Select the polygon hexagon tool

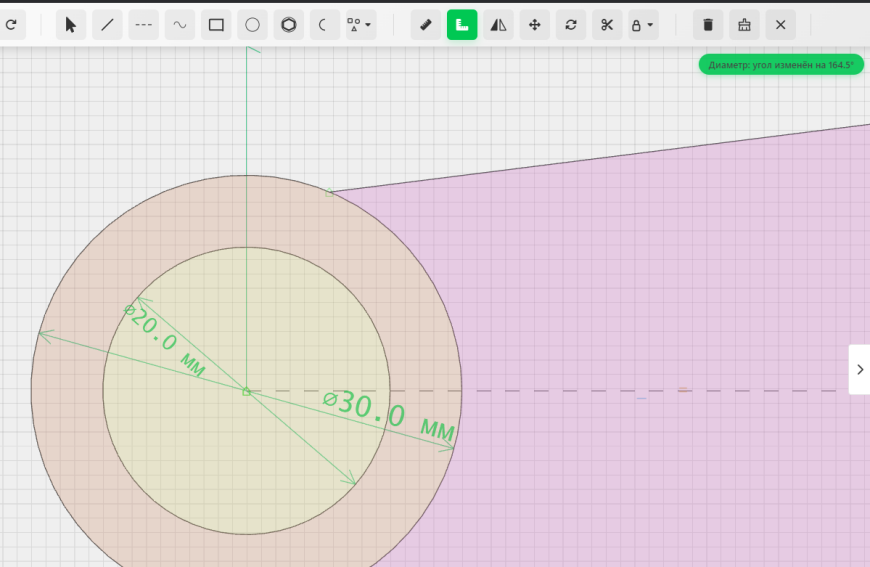289,25
